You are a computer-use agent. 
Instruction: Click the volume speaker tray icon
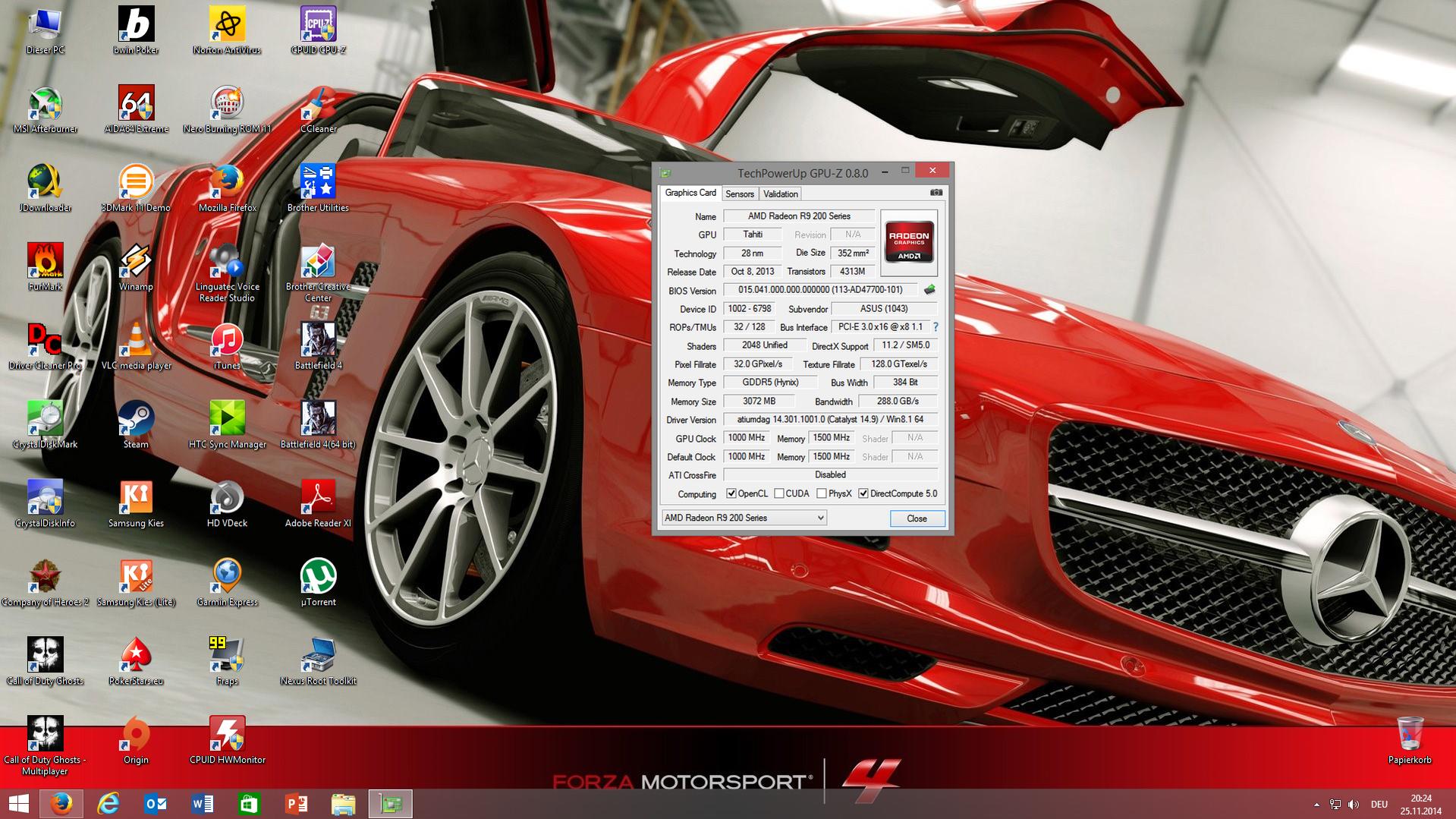1353,805
